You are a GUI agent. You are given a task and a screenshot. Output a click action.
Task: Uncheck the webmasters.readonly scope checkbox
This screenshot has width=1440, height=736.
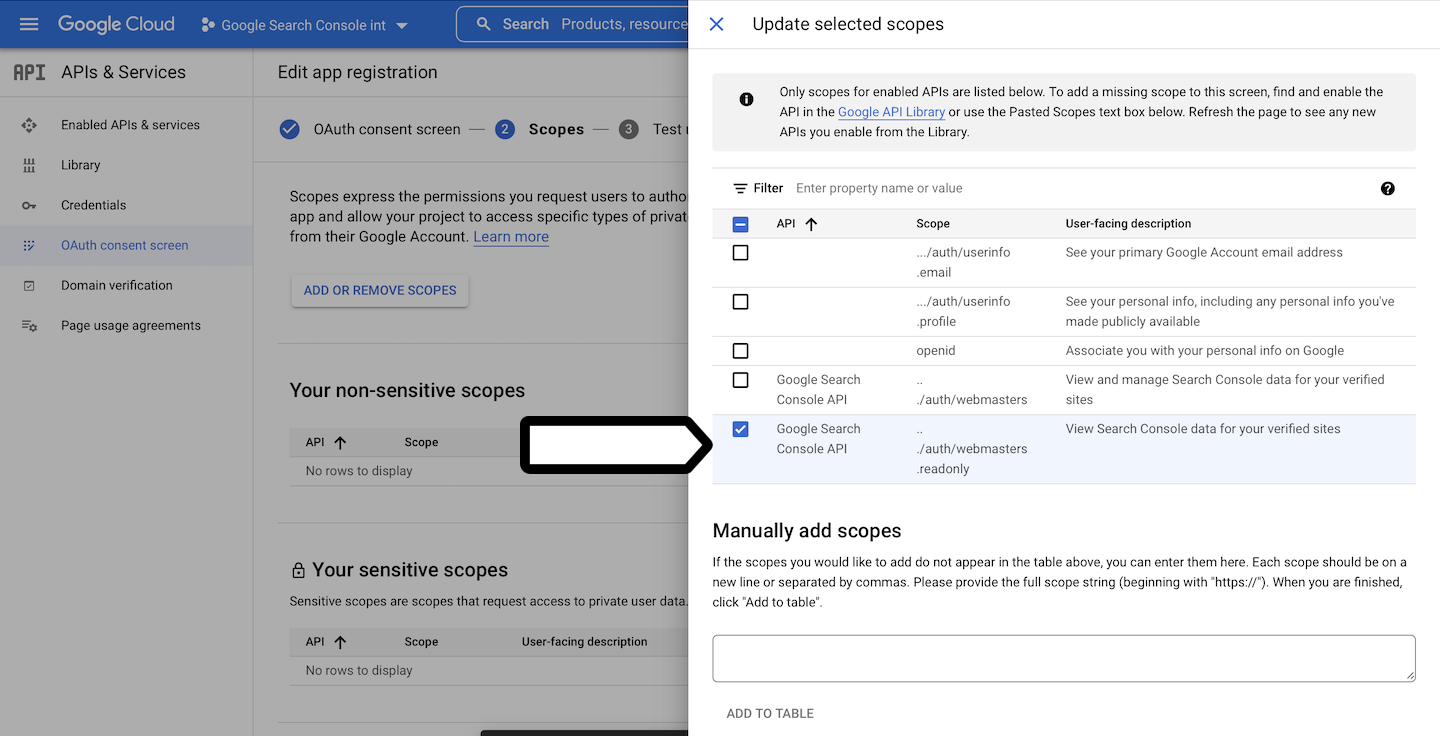pos(740,429)
